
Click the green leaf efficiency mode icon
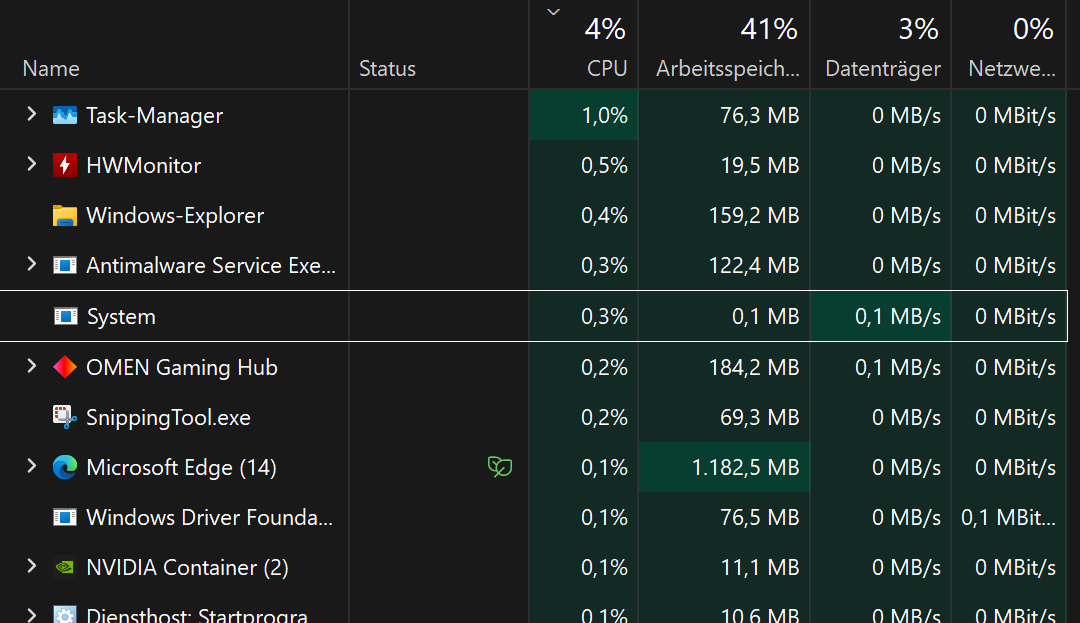(x=499, y=467)
